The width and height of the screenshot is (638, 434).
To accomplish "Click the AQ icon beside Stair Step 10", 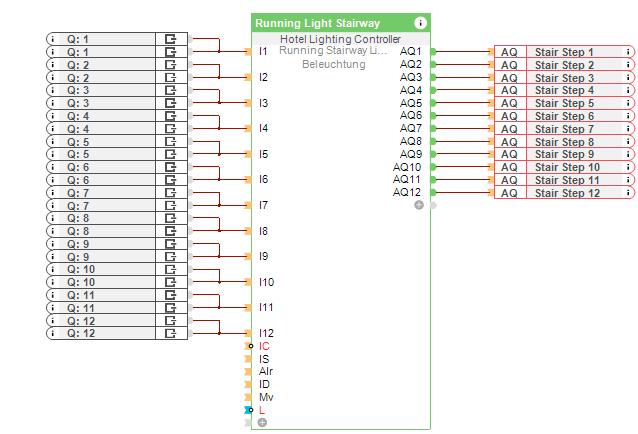I will pyautogui.click(x=509, y=167).
